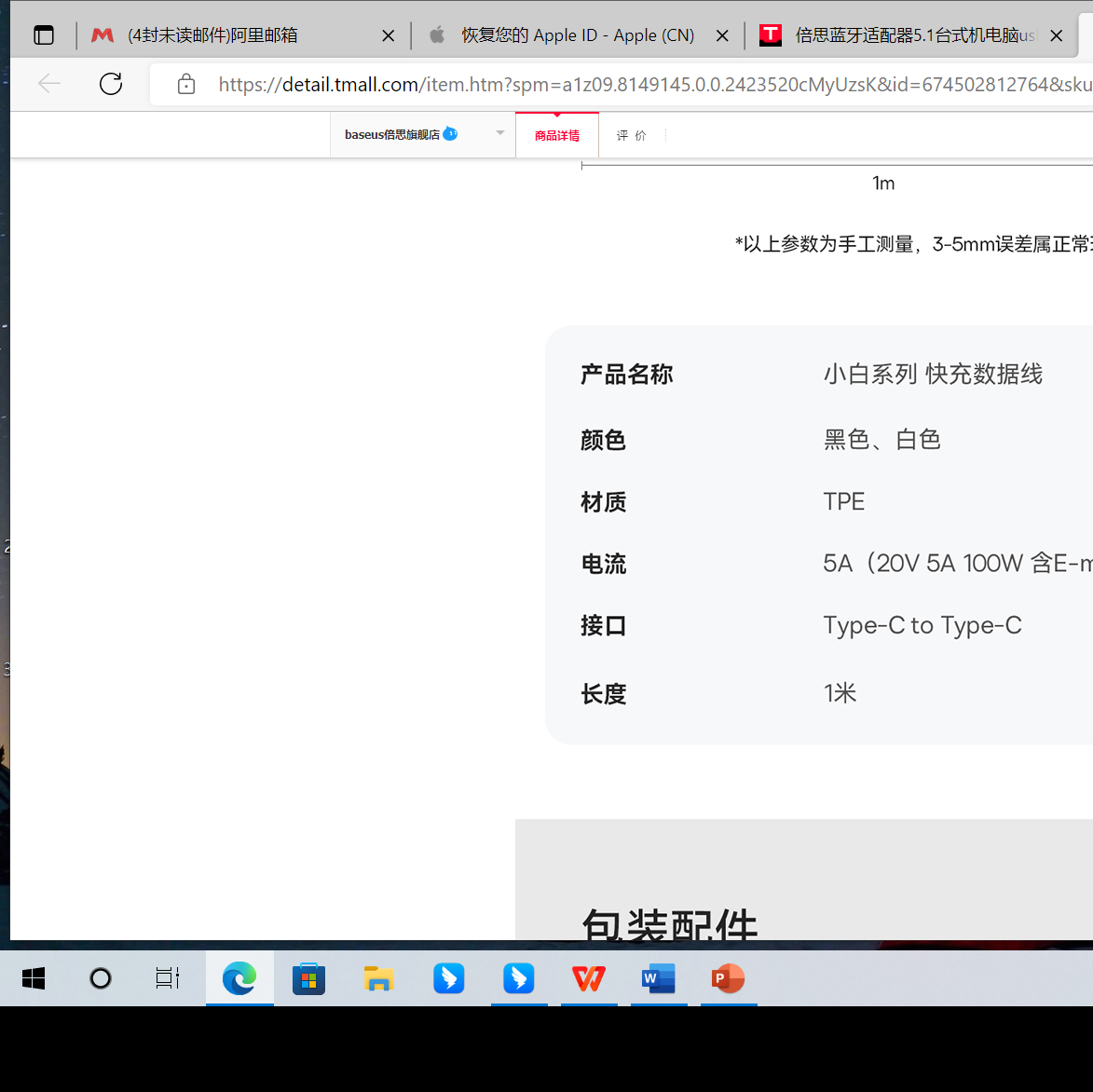Launch WPS Office from the taskbar
1093x1092 pixels.
click(588, 978)
